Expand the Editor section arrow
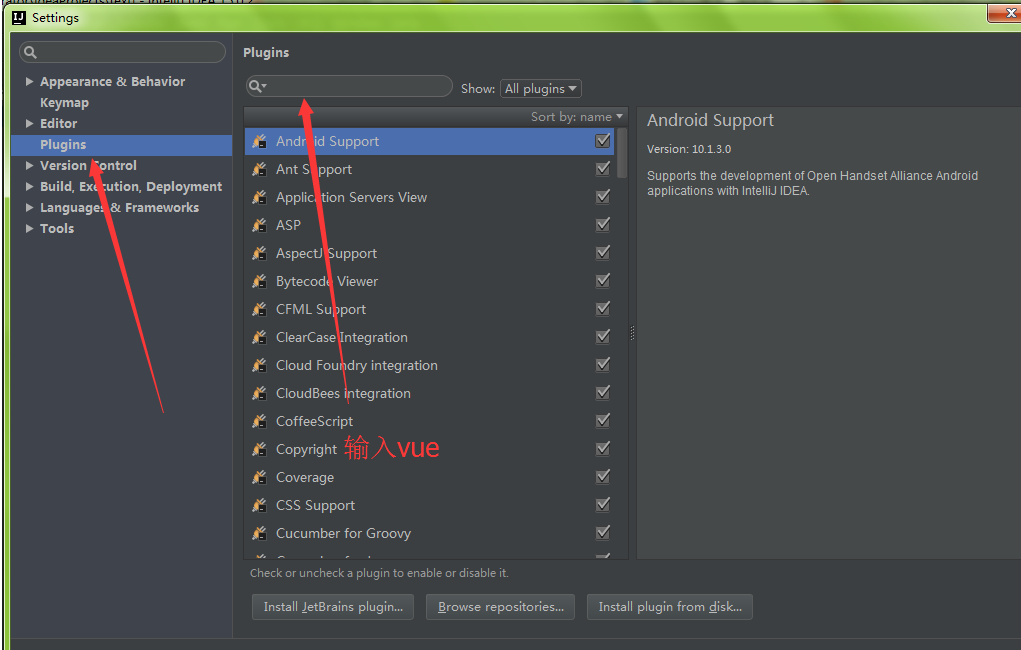Viewport: 1021px width, 650px height. (x=29, y=123)
